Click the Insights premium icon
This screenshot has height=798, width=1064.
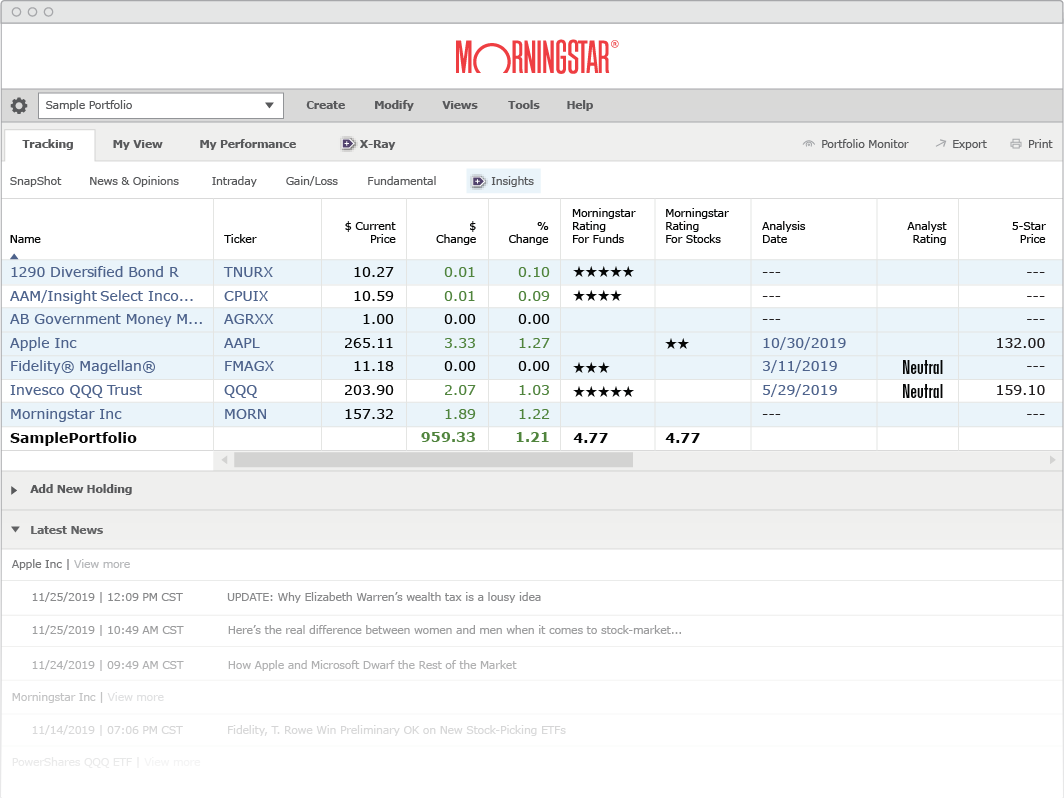478,181
